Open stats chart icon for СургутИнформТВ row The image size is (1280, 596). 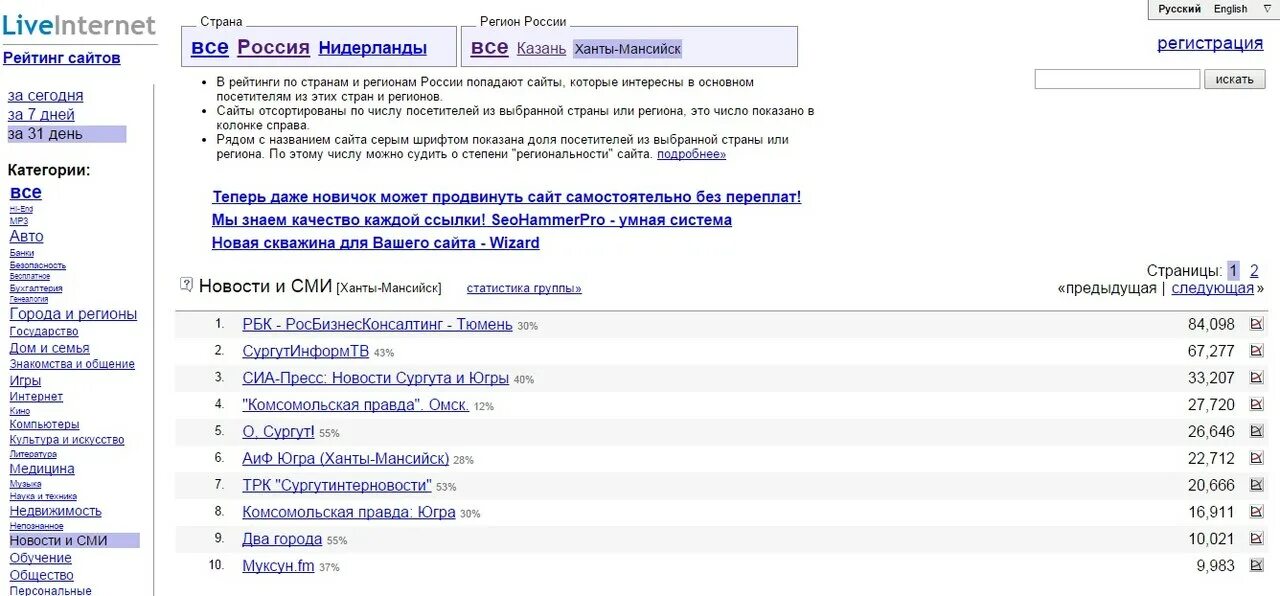click(x=1257, y=351)
